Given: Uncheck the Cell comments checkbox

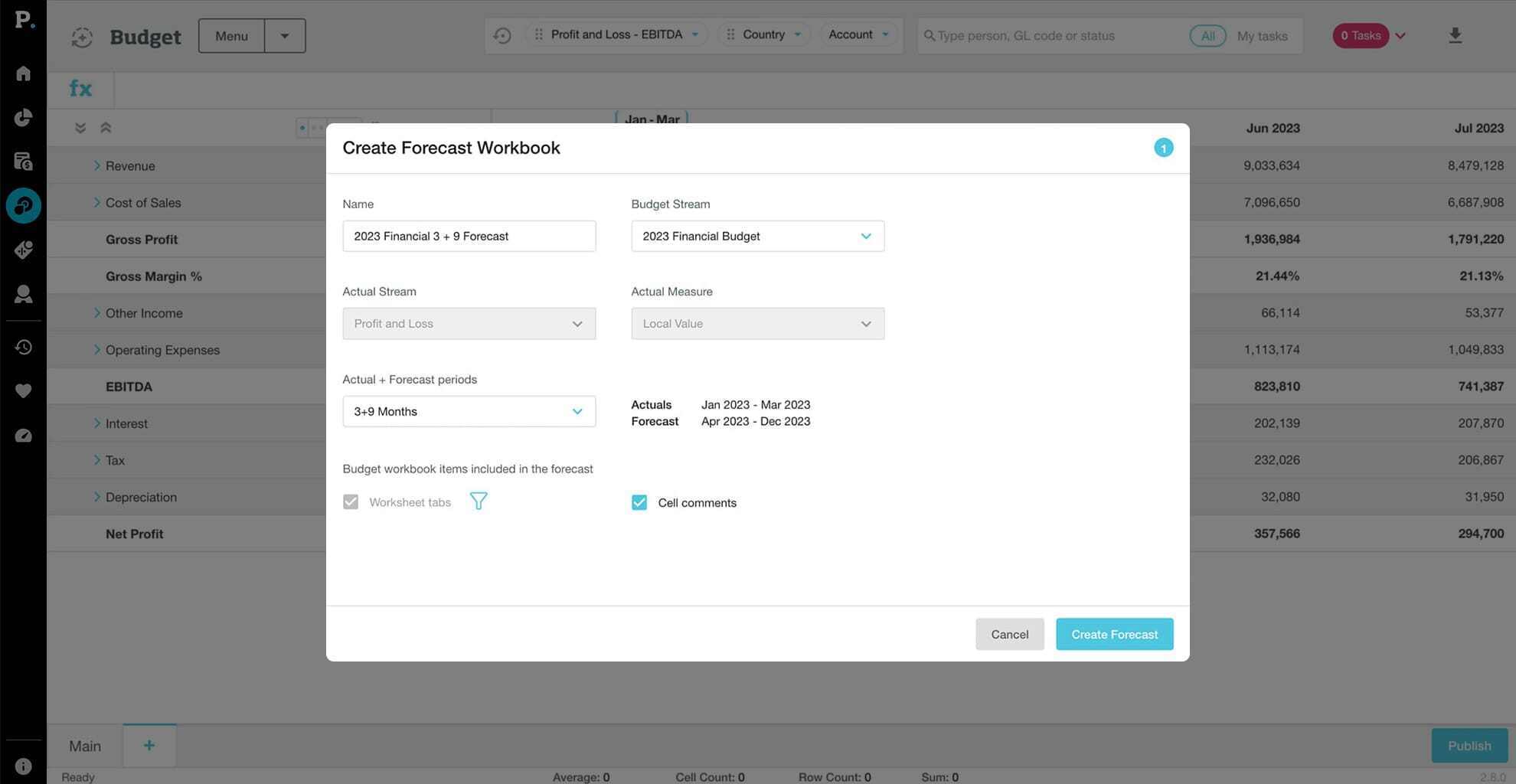Looking at the screenshot, I should click(639, 502).
